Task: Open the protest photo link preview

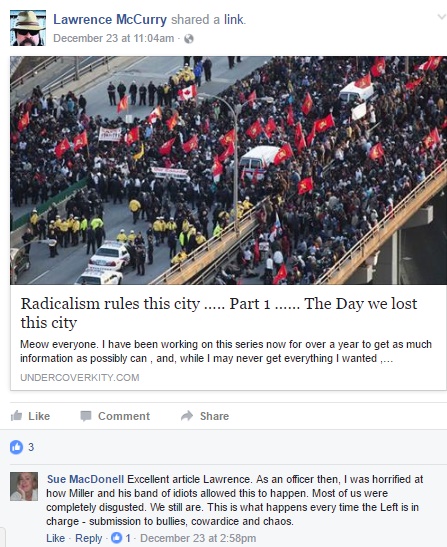Action: tap(229, 170)
